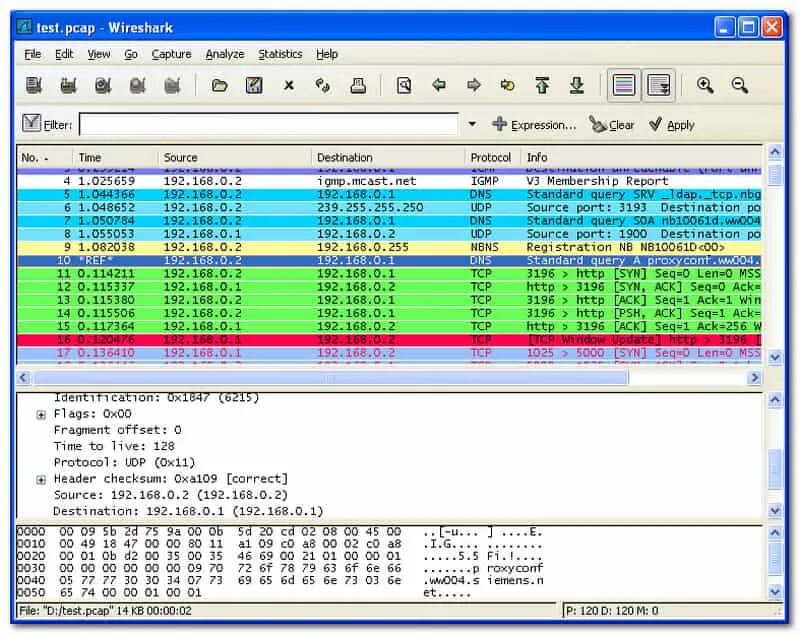Toggle packet list colorization
Screen dimensions: 800x635
[624, 85]
